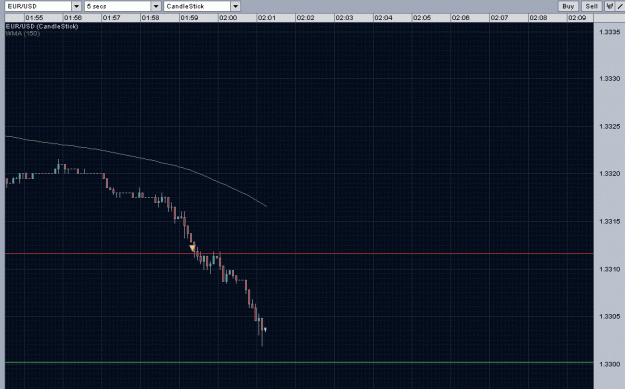Click the 01:57 time axis label

112,18
